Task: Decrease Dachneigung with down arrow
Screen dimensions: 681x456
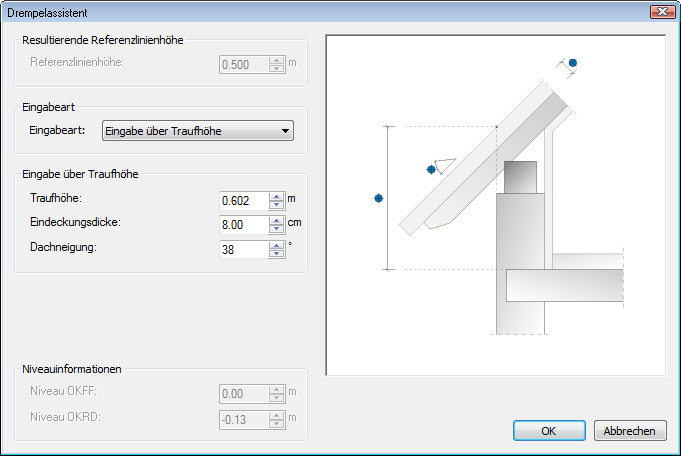Action: click(x=276, y=254)
